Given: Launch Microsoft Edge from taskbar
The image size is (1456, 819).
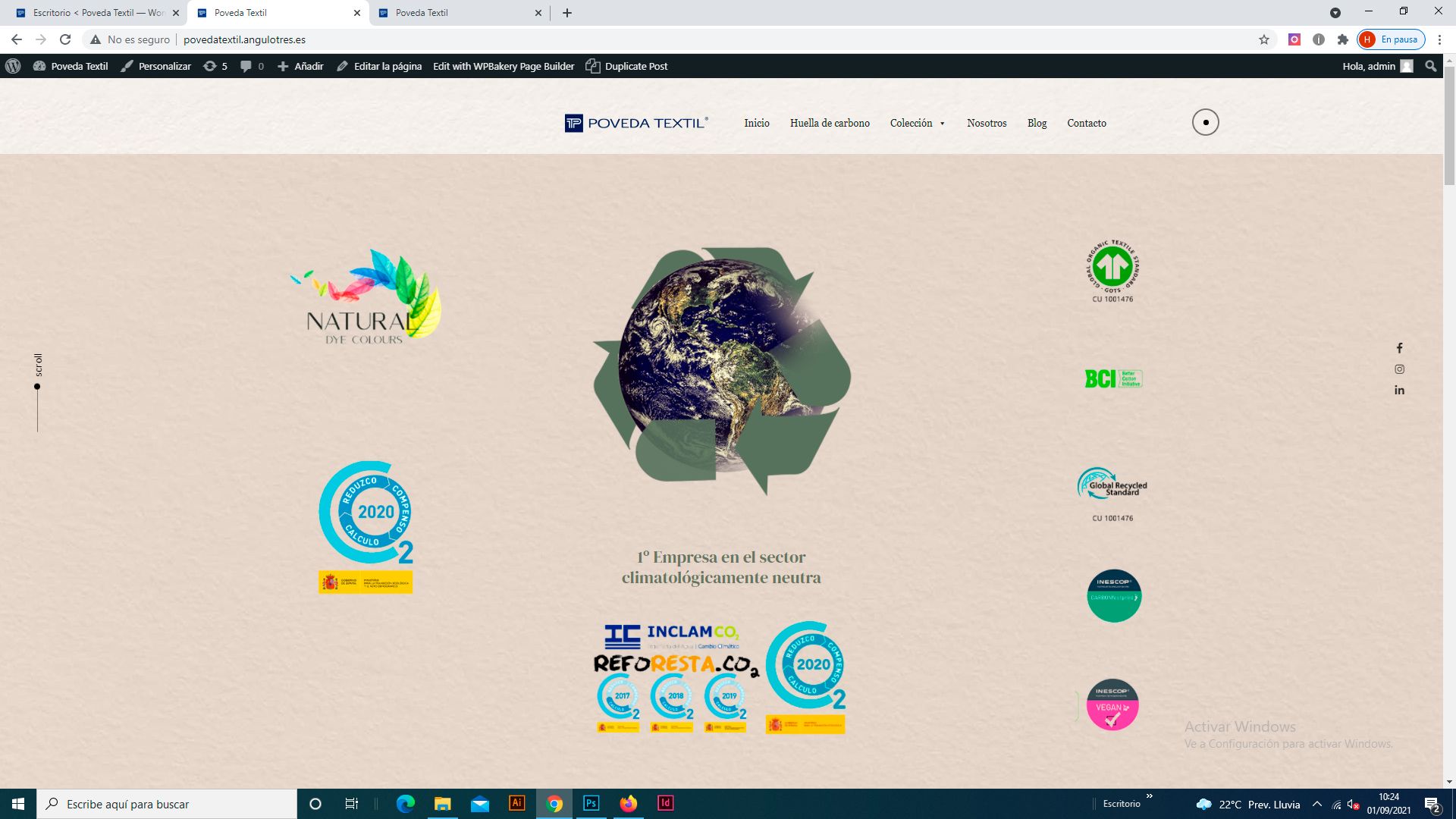Looking at the screenshot, I should 406,804.
